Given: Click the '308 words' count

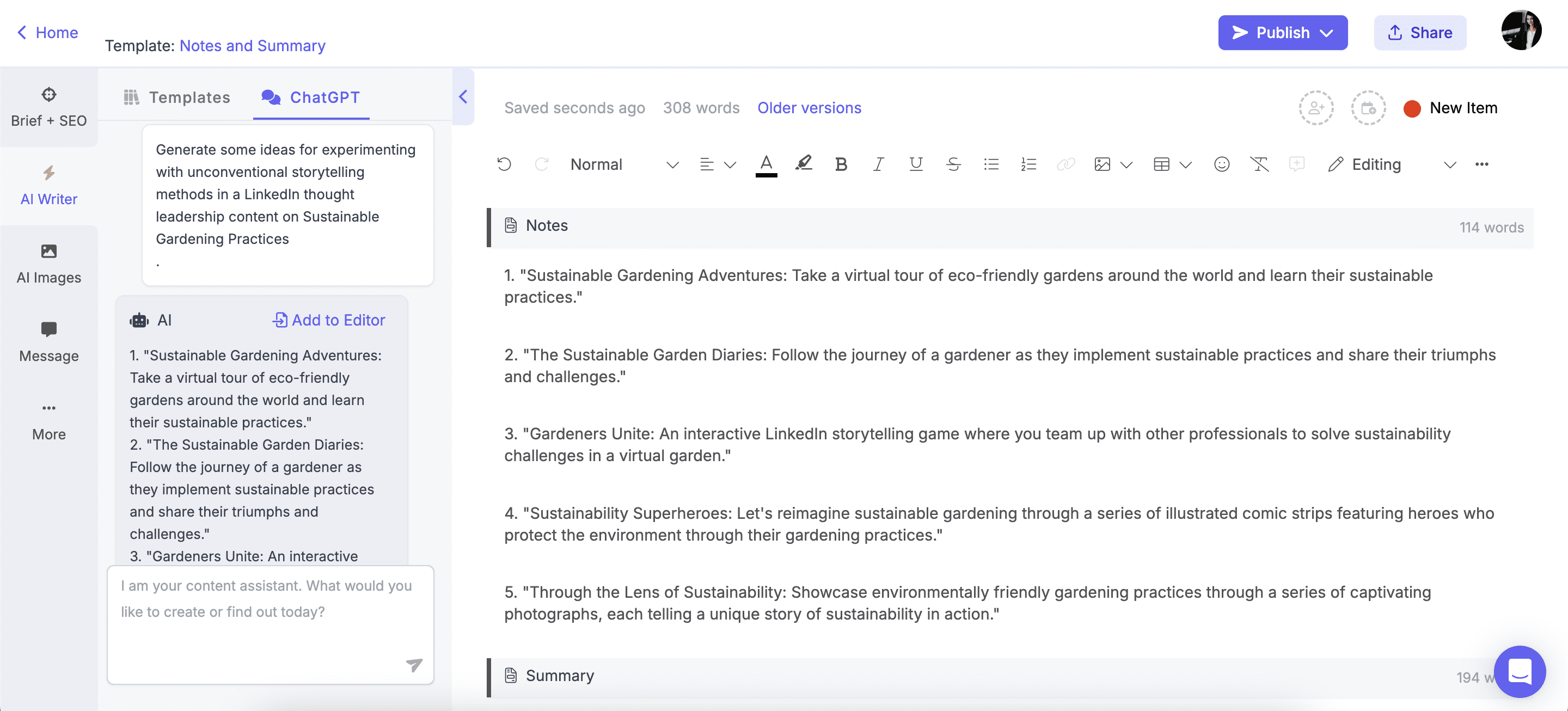Looking at the screenshot, I should tap(701, 108).
